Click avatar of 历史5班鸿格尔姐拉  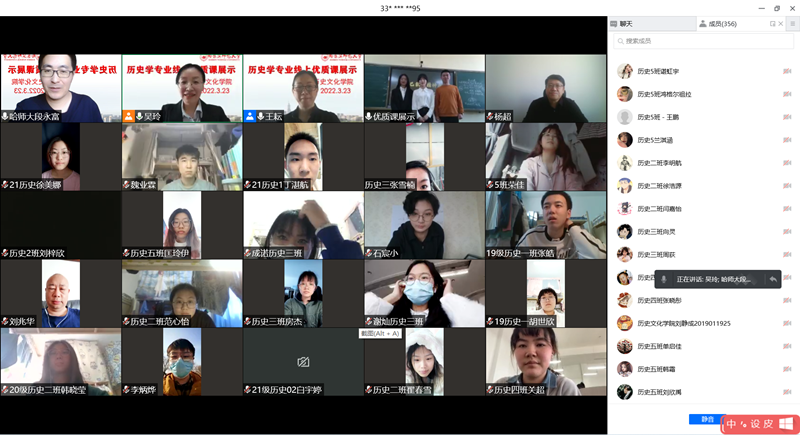[x=625, y=94]
